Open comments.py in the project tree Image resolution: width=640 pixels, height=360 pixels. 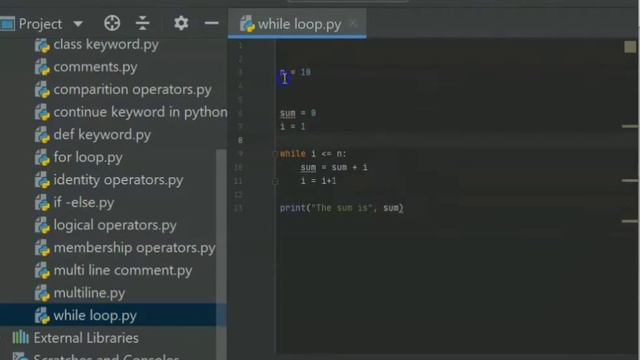(95, 67)
